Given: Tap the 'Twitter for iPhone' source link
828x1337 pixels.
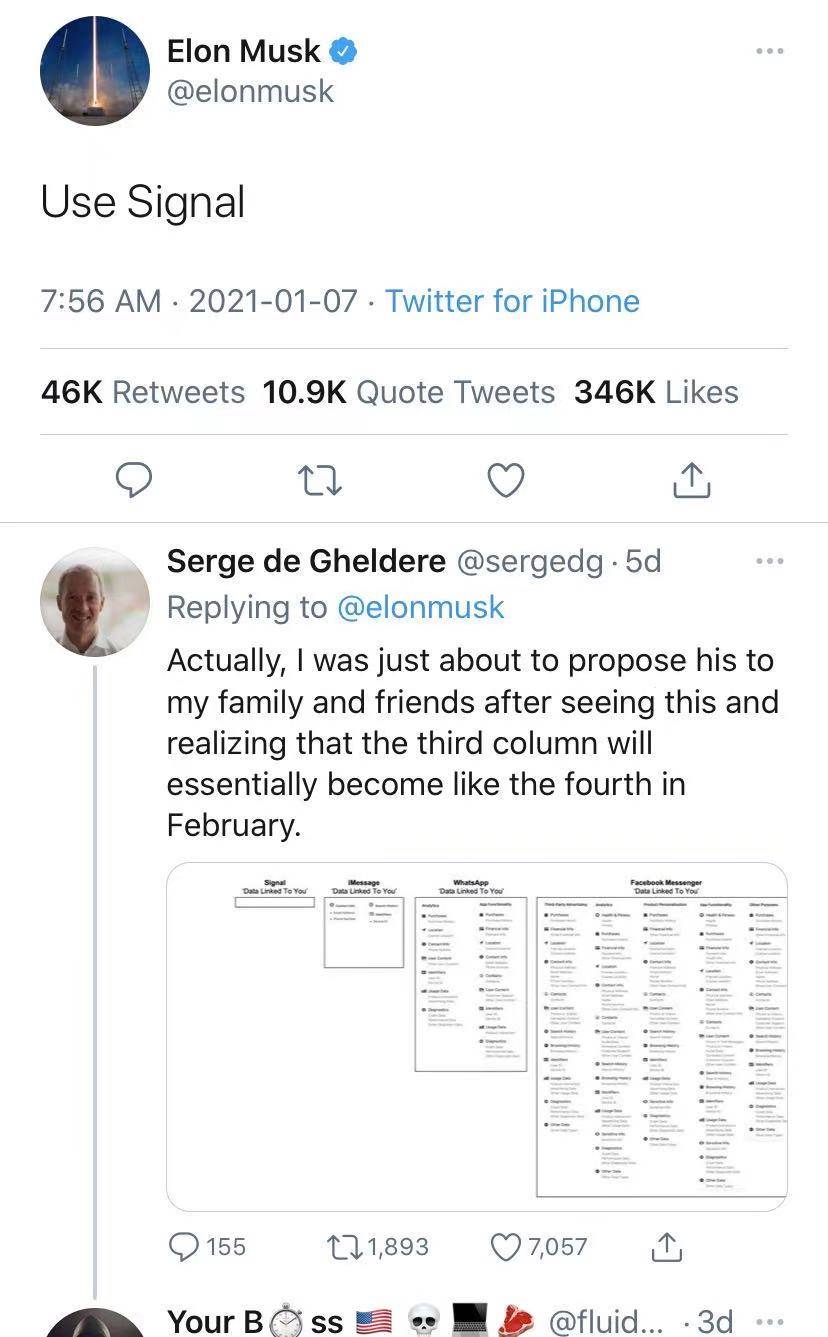Looking at the screenshot, I should pyautogui.click(x=512, y=301).
